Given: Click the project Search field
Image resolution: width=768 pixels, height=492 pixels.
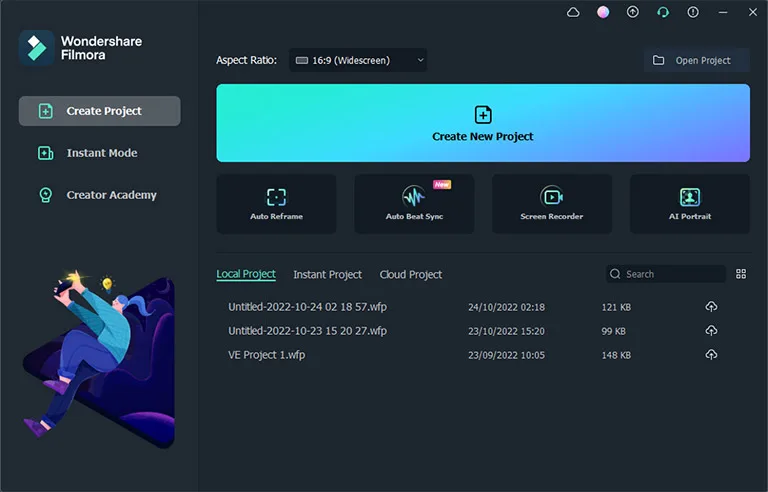Looking at the screenshot, I should pyautogui.click(x=666, y=274).
